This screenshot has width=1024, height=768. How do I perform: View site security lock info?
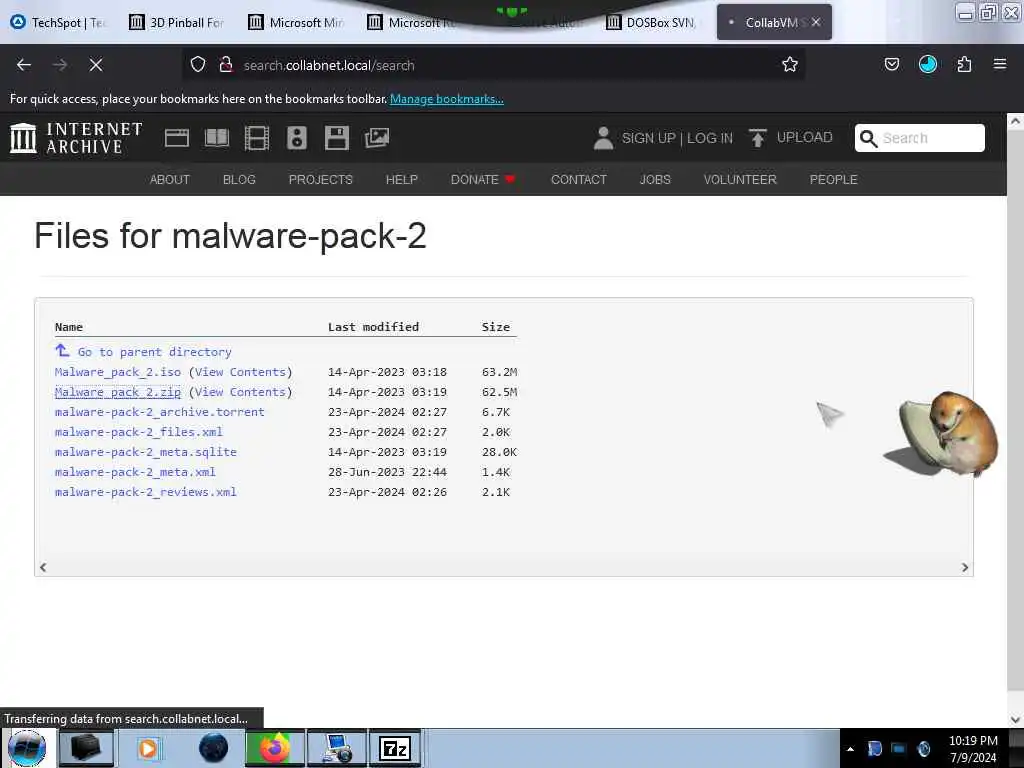(x=226, y=64)
